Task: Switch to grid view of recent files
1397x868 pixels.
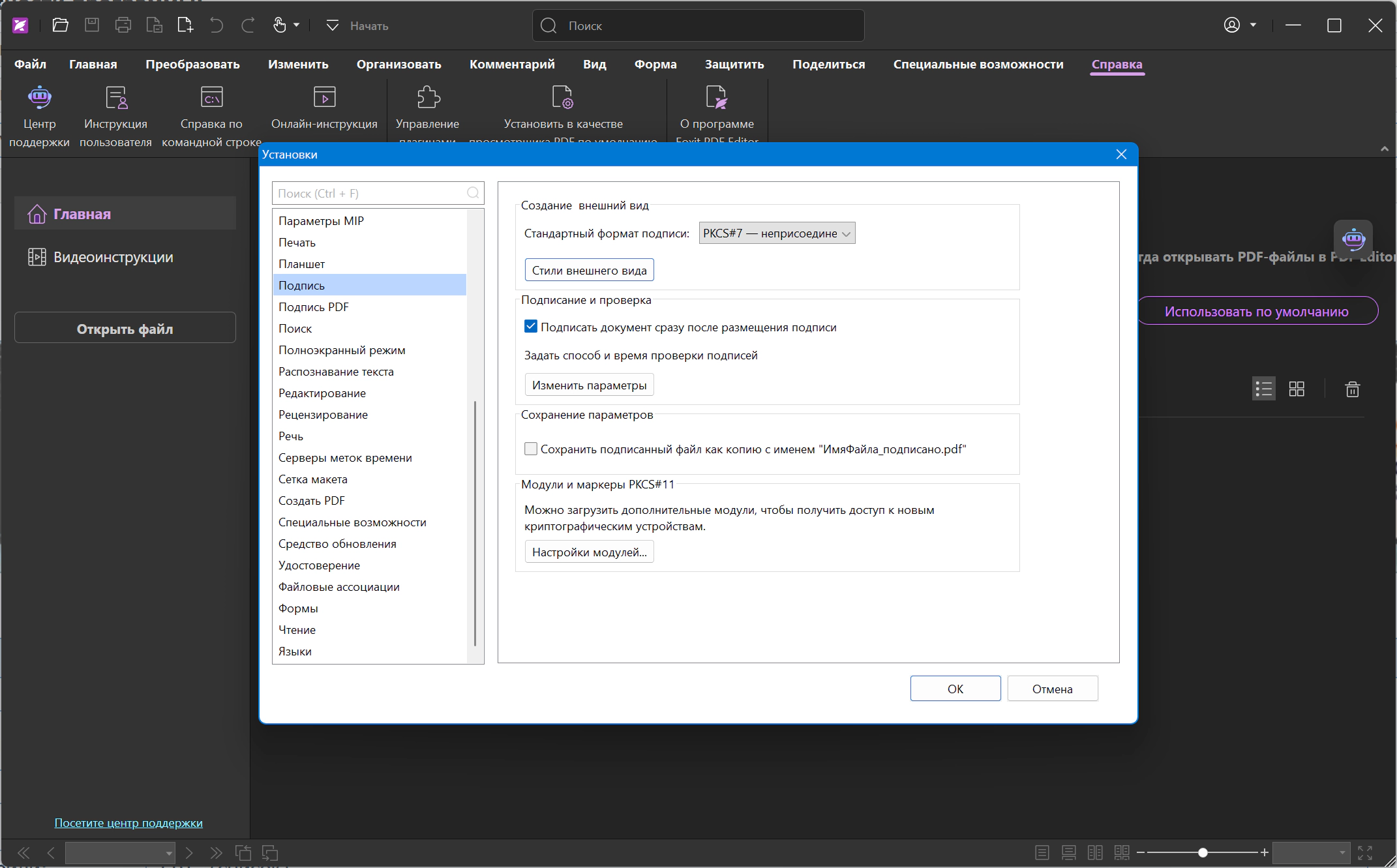Action: pos(1297,389)
